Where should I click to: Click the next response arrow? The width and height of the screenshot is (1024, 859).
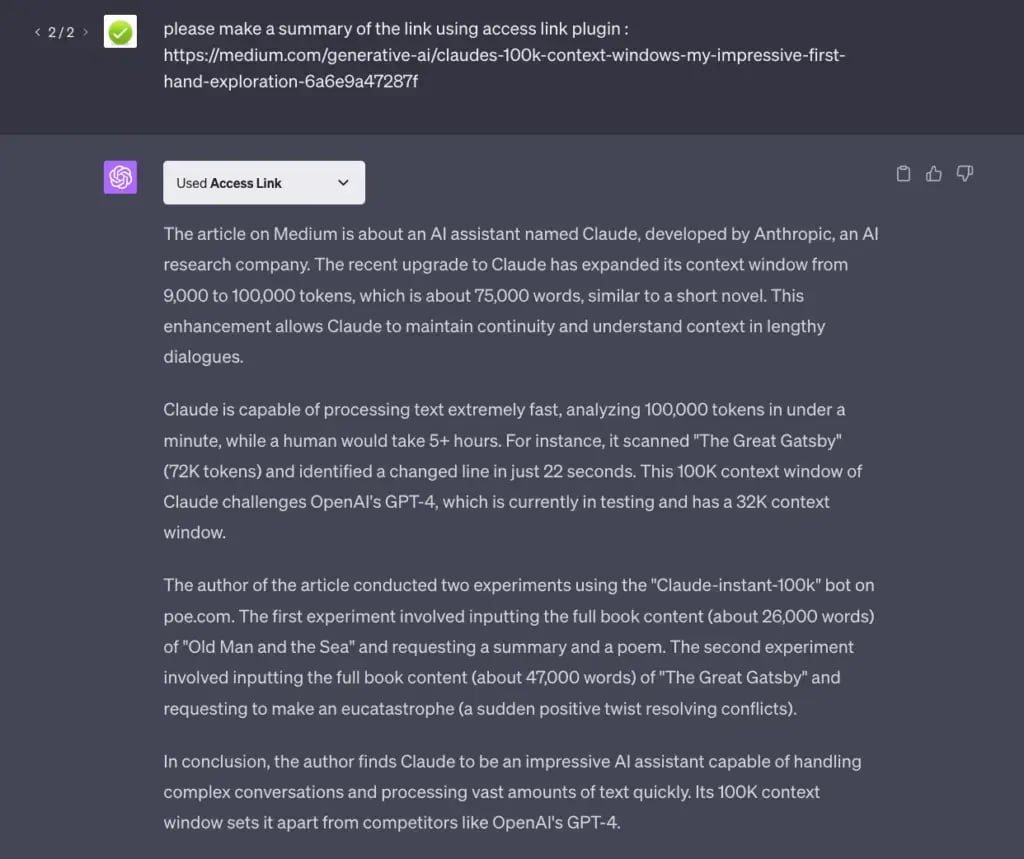(x=86, y=32)
